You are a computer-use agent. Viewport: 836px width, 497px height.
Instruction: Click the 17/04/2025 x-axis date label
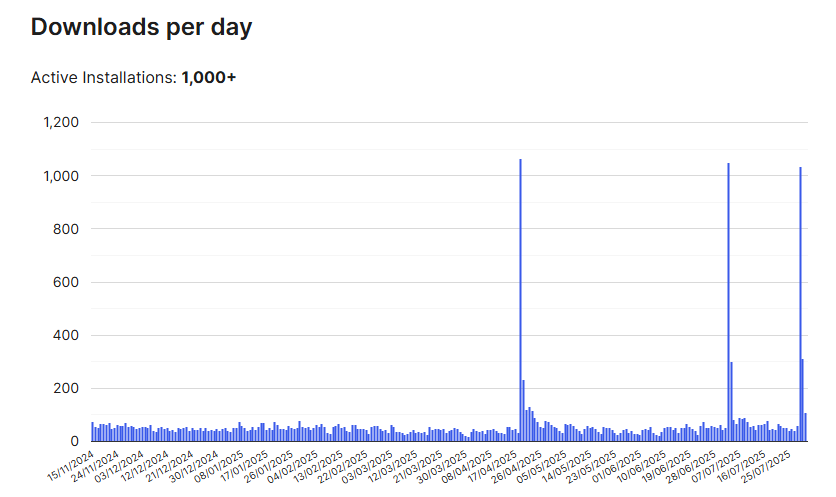point(494,465)
